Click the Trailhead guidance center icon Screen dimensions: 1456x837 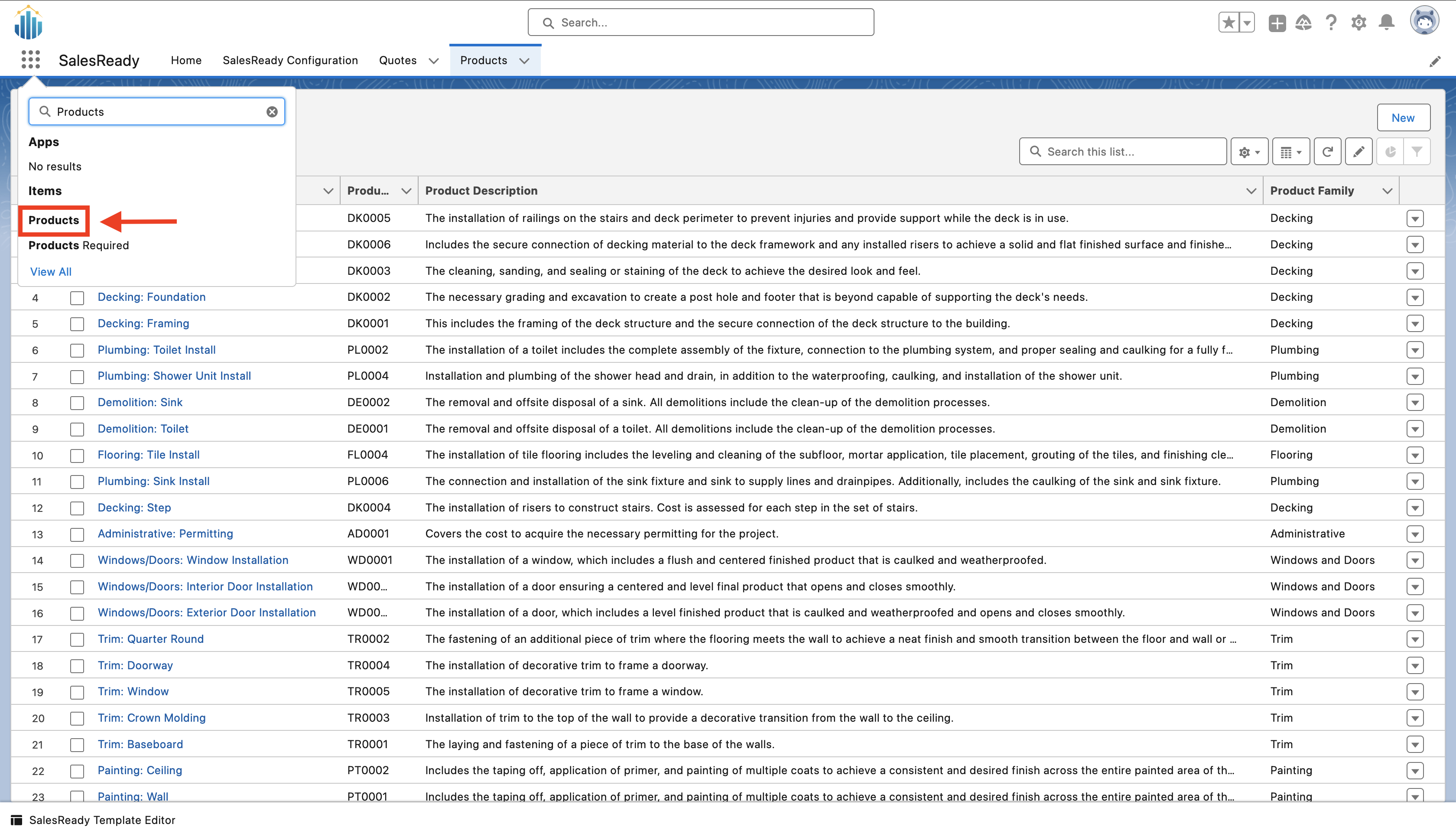(x=1303, y=23)
